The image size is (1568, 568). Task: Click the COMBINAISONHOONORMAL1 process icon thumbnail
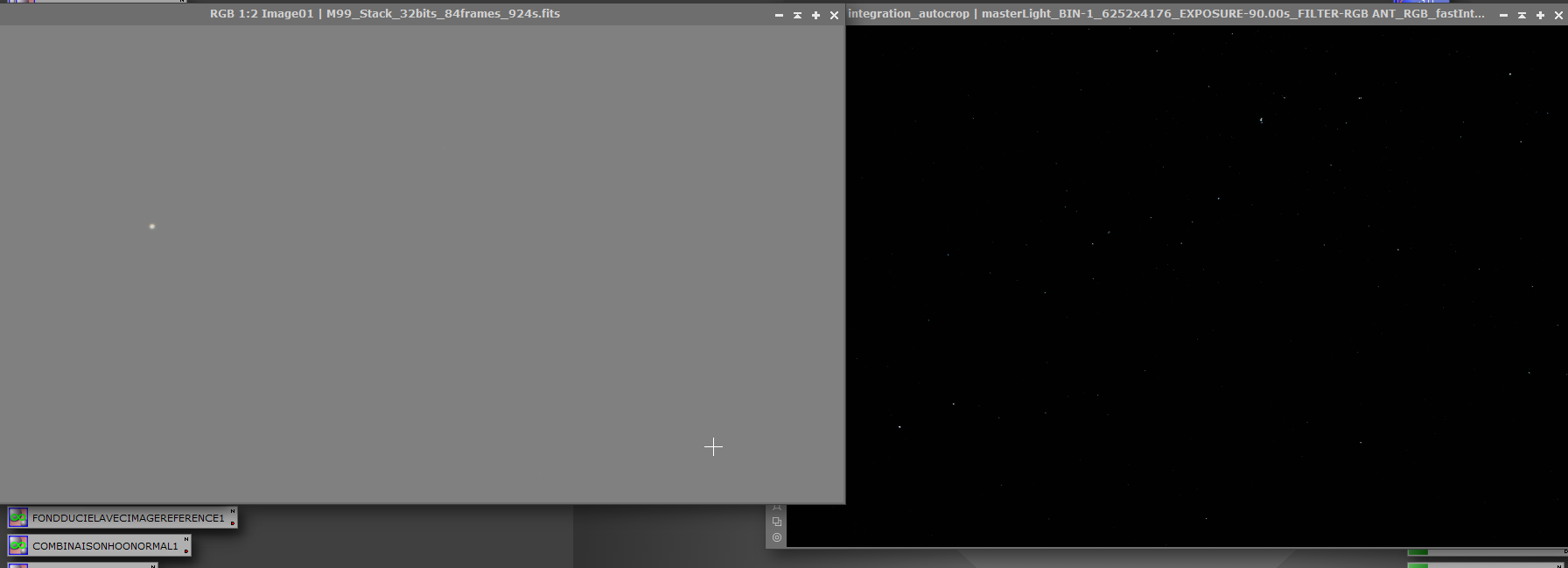(18, 546)
